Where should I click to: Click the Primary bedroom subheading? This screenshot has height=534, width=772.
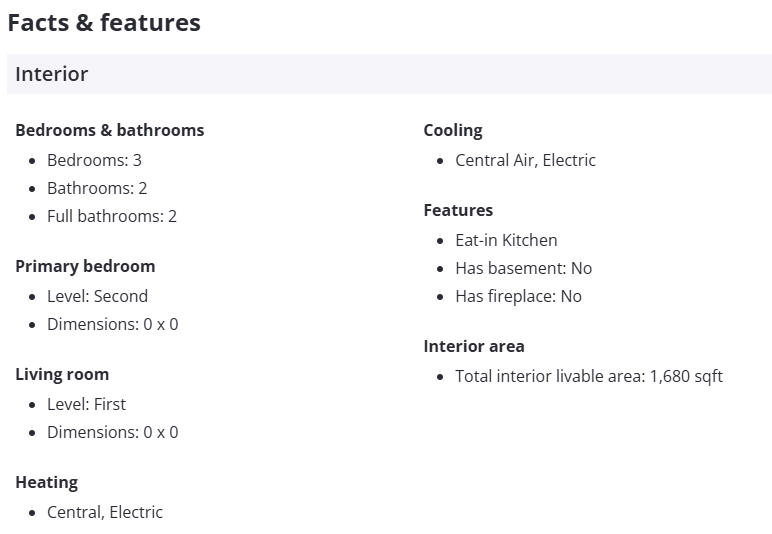[85, 266]
